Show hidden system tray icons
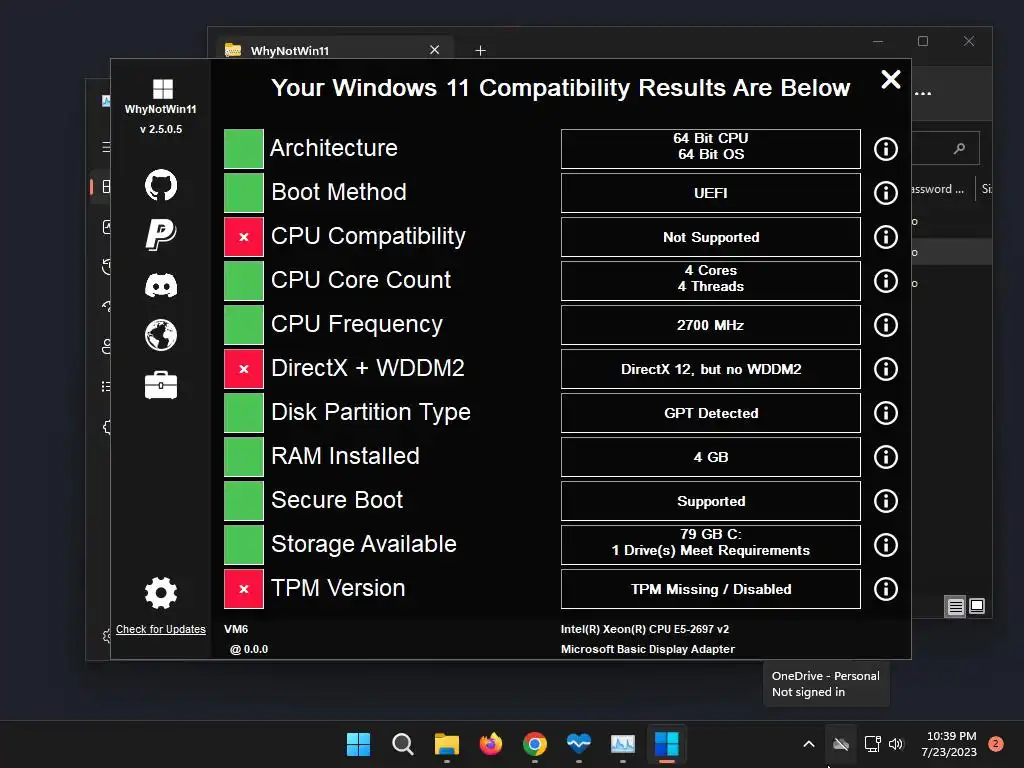 [808, 744]
